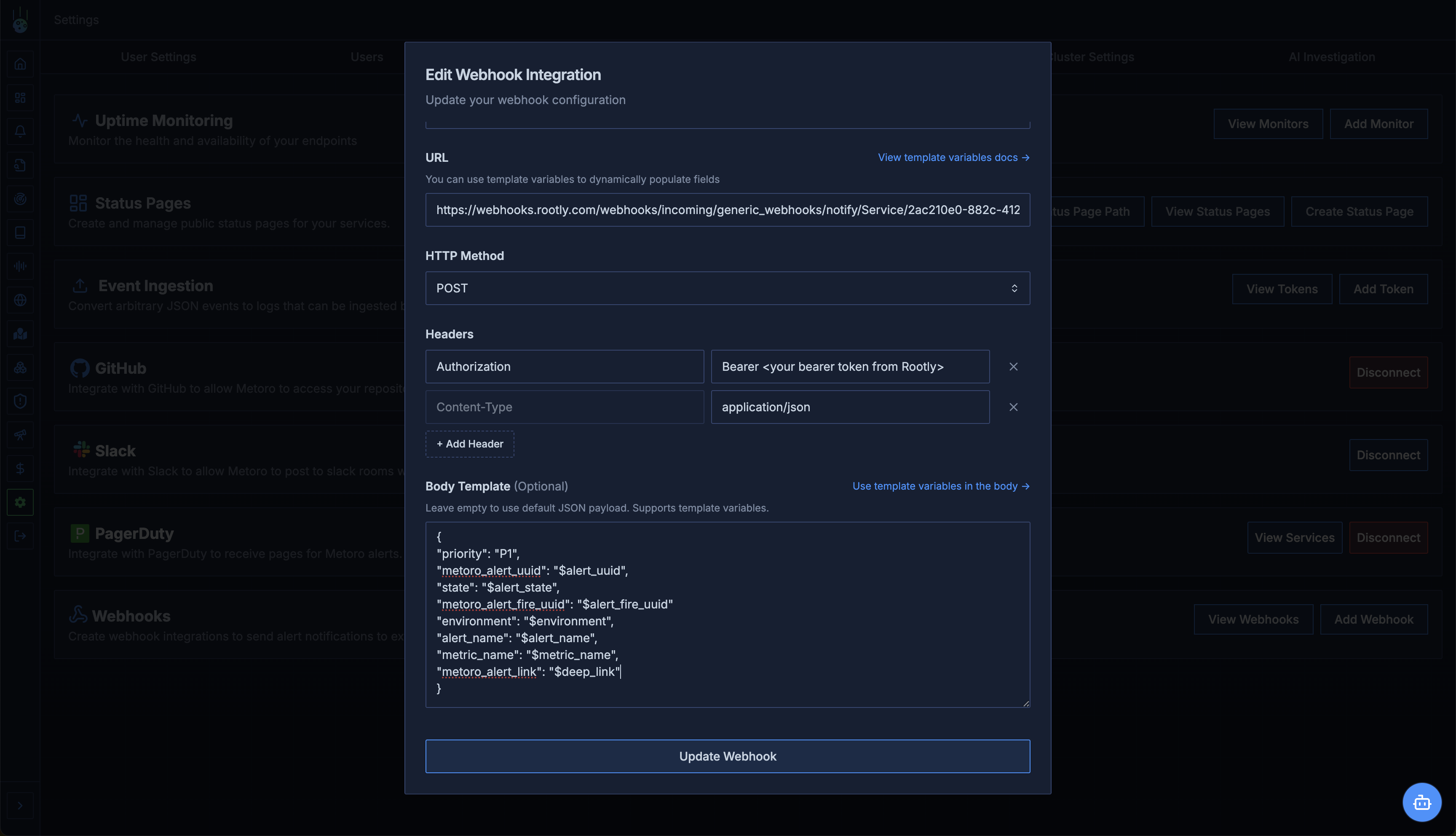Click the settings gear sidebar icon
The width and height of the screenshot is (1456, 836).
point(20,502)
